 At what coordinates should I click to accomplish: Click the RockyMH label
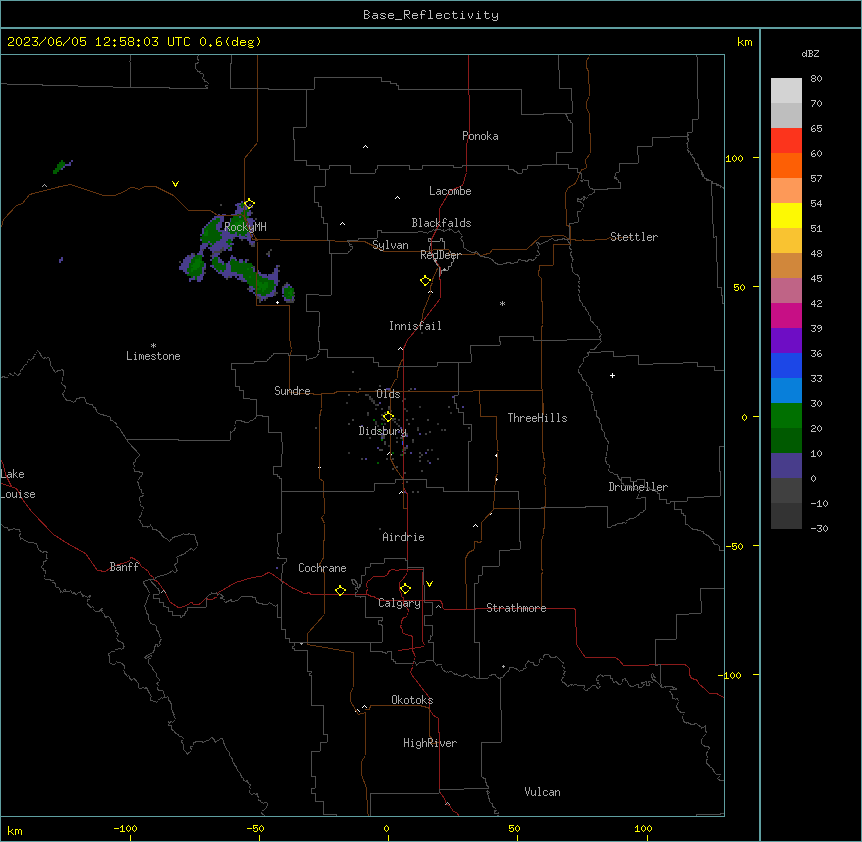[x=245, y=226]
